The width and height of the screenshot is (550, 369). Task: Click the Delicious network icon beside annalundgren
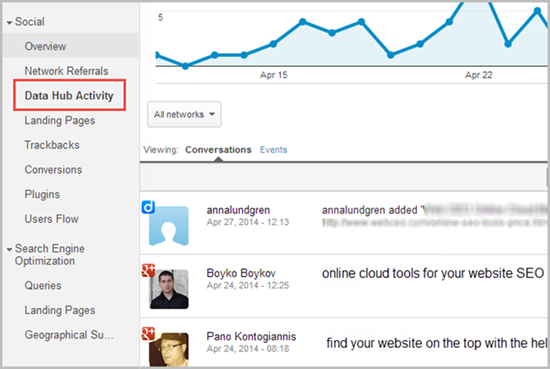[148, 207]
